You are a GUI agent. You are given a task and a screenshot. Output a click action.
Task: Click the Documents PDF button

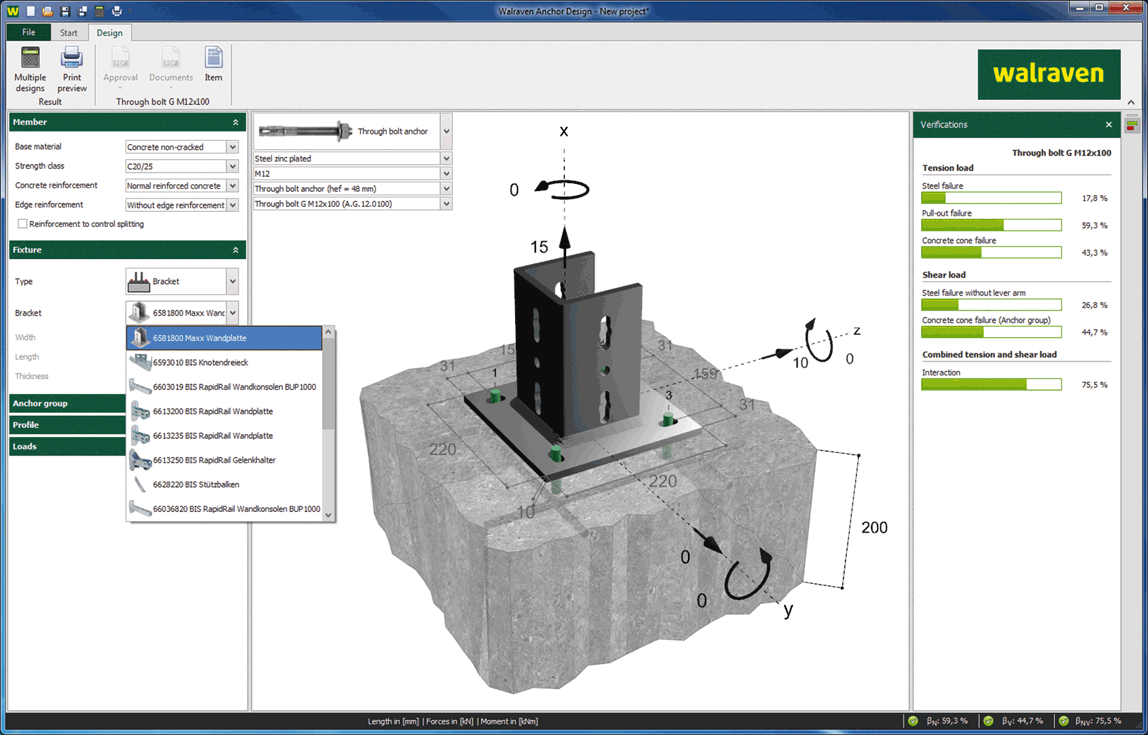point(171,70)
